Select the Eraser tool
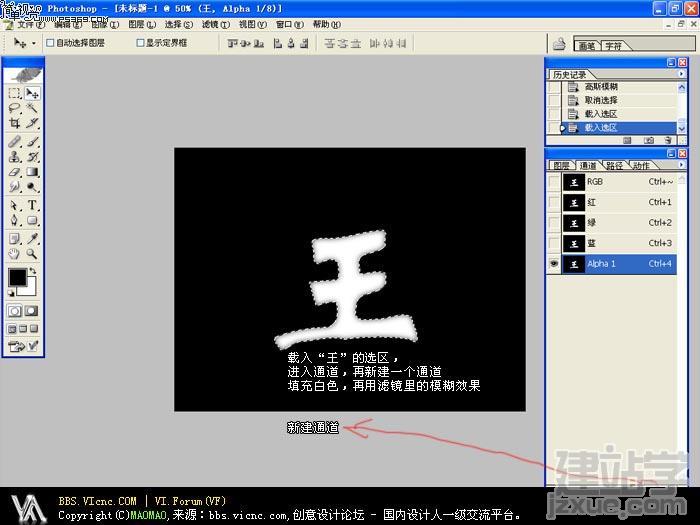This screenshot has height=525, width=700. [14, 172]
